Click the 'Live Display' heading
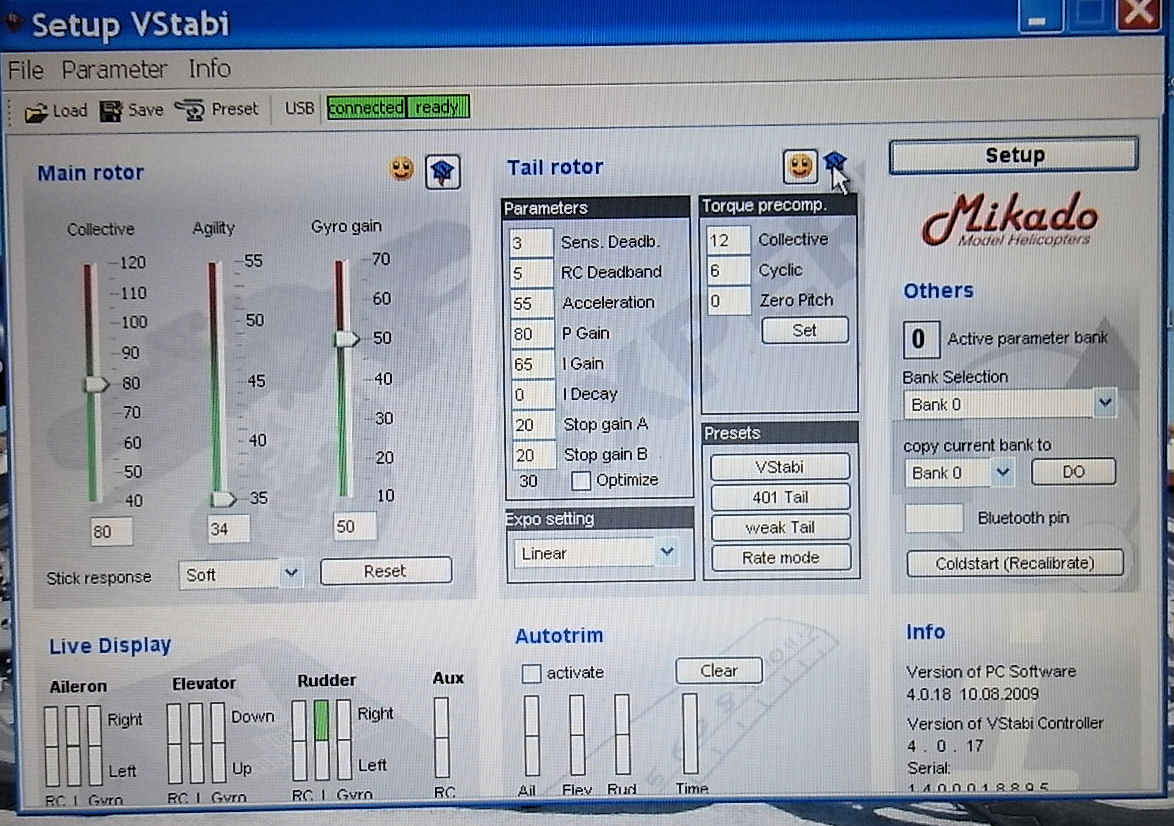The height and width of the screenshot is (826, 1174). (110, 646)
